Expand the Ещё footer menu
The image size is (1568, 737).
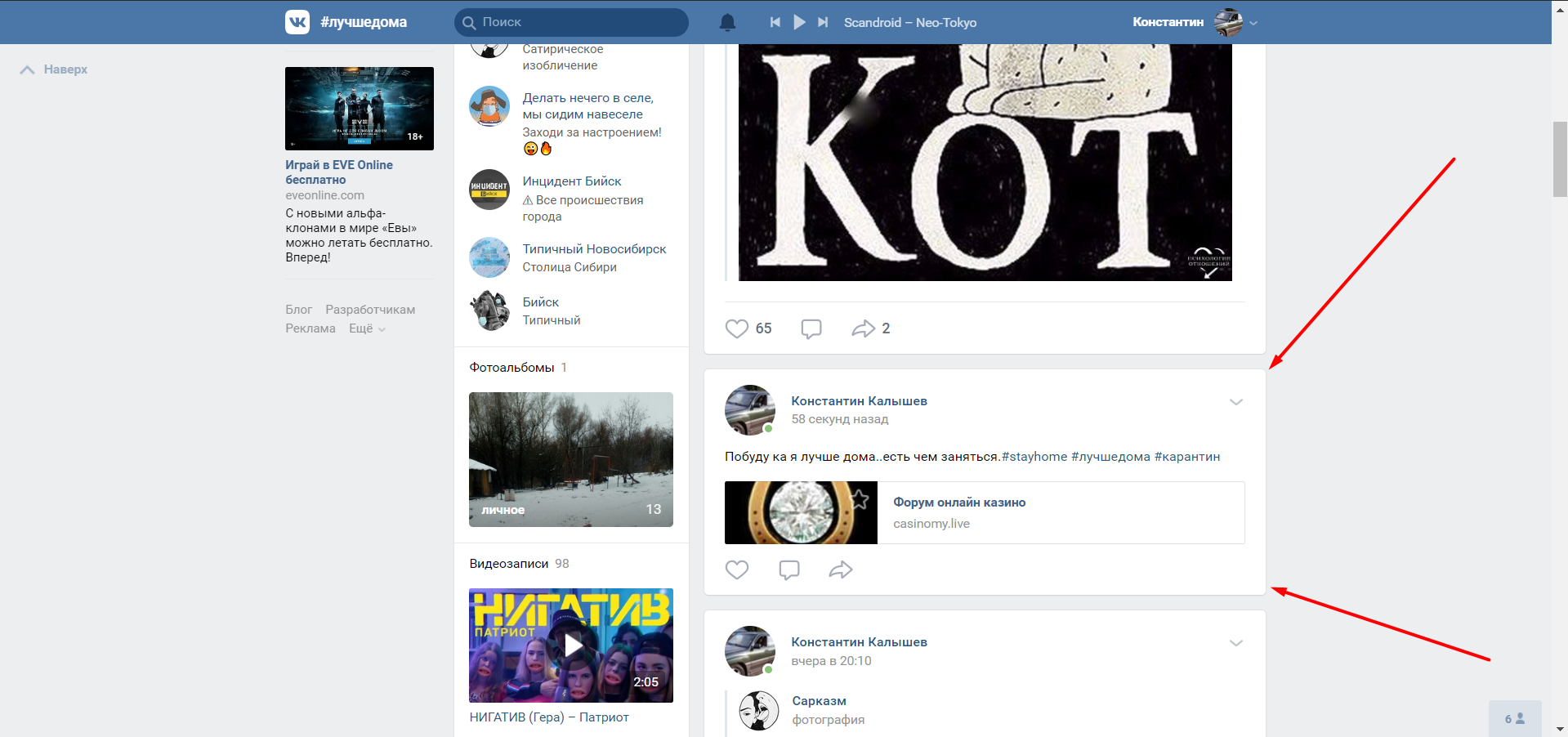(x=366, y=328)
